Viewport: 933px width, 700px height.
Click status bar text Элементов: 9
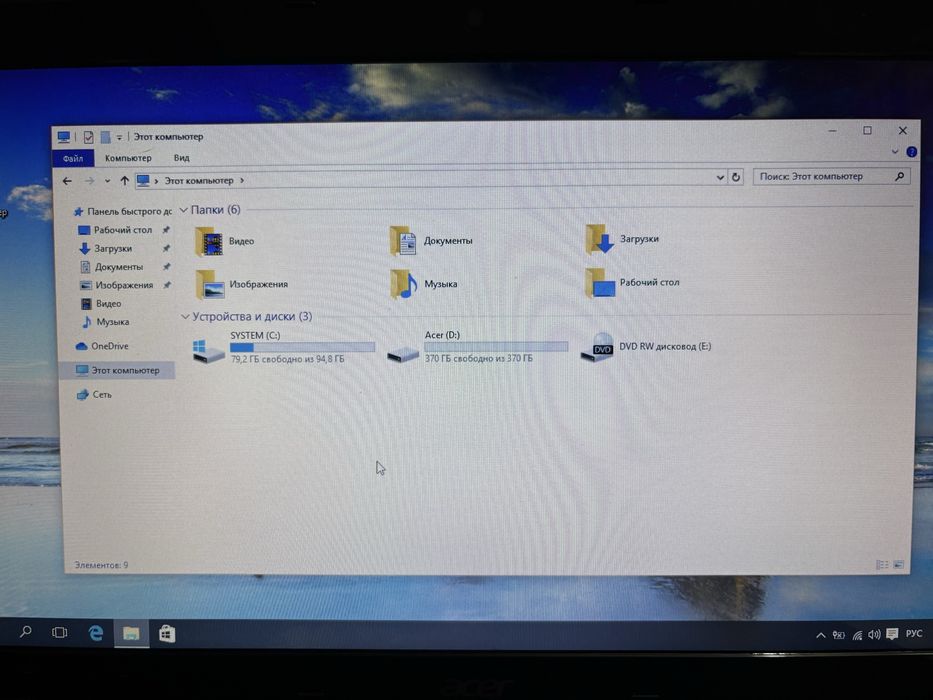point(101,565)
